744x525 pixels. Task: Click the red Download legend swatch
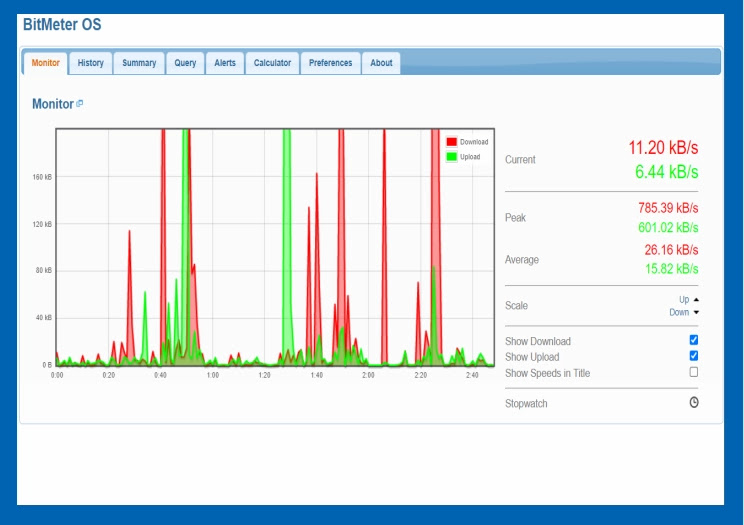[452, 141]
